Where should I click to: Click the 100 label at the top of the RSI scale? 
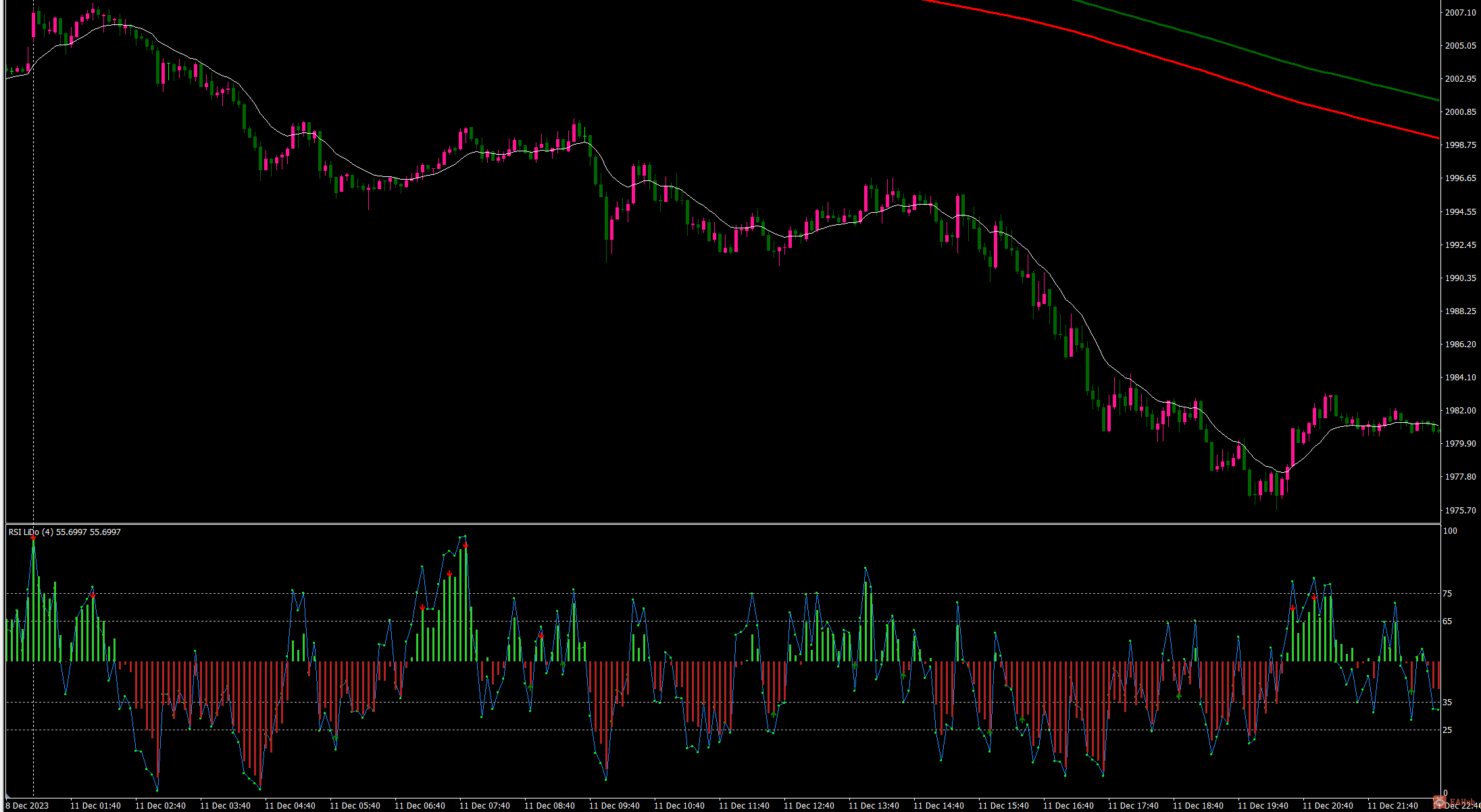point(1450,531)
